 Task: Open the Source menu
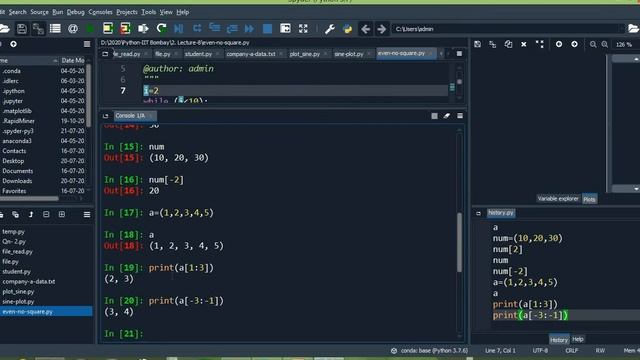click(39, 12)
